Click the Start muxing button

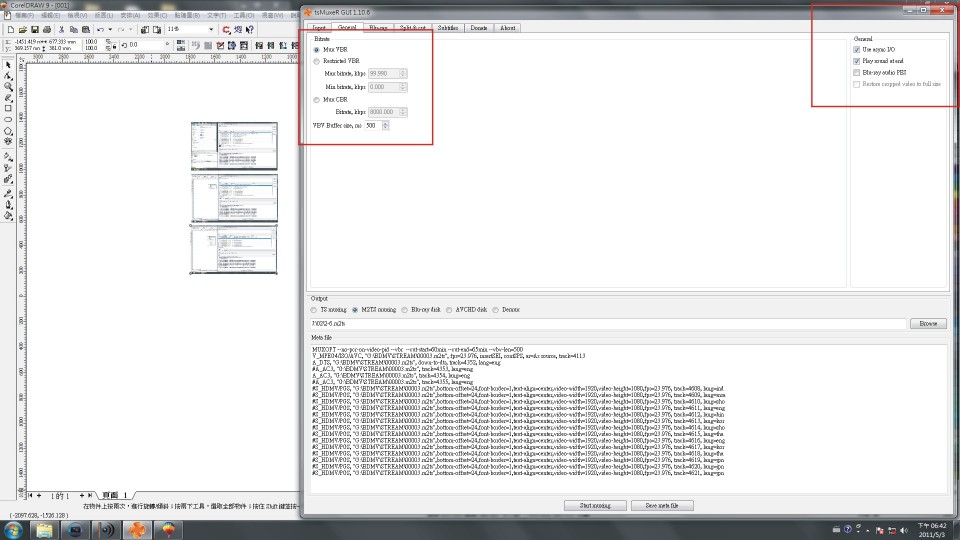coord(595,506)
